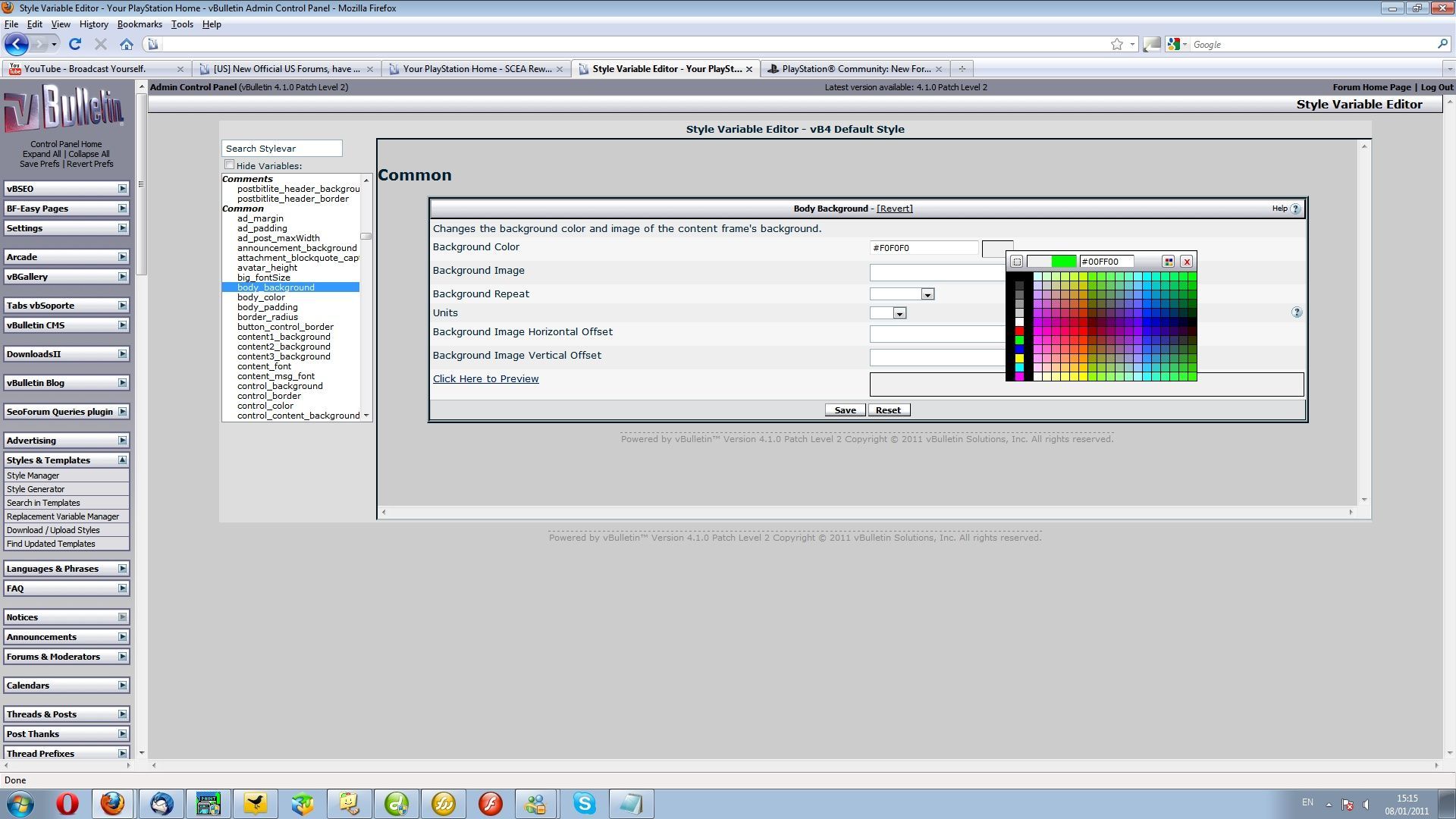Open the Notepad icon on the taskbar

pos(631,803)
